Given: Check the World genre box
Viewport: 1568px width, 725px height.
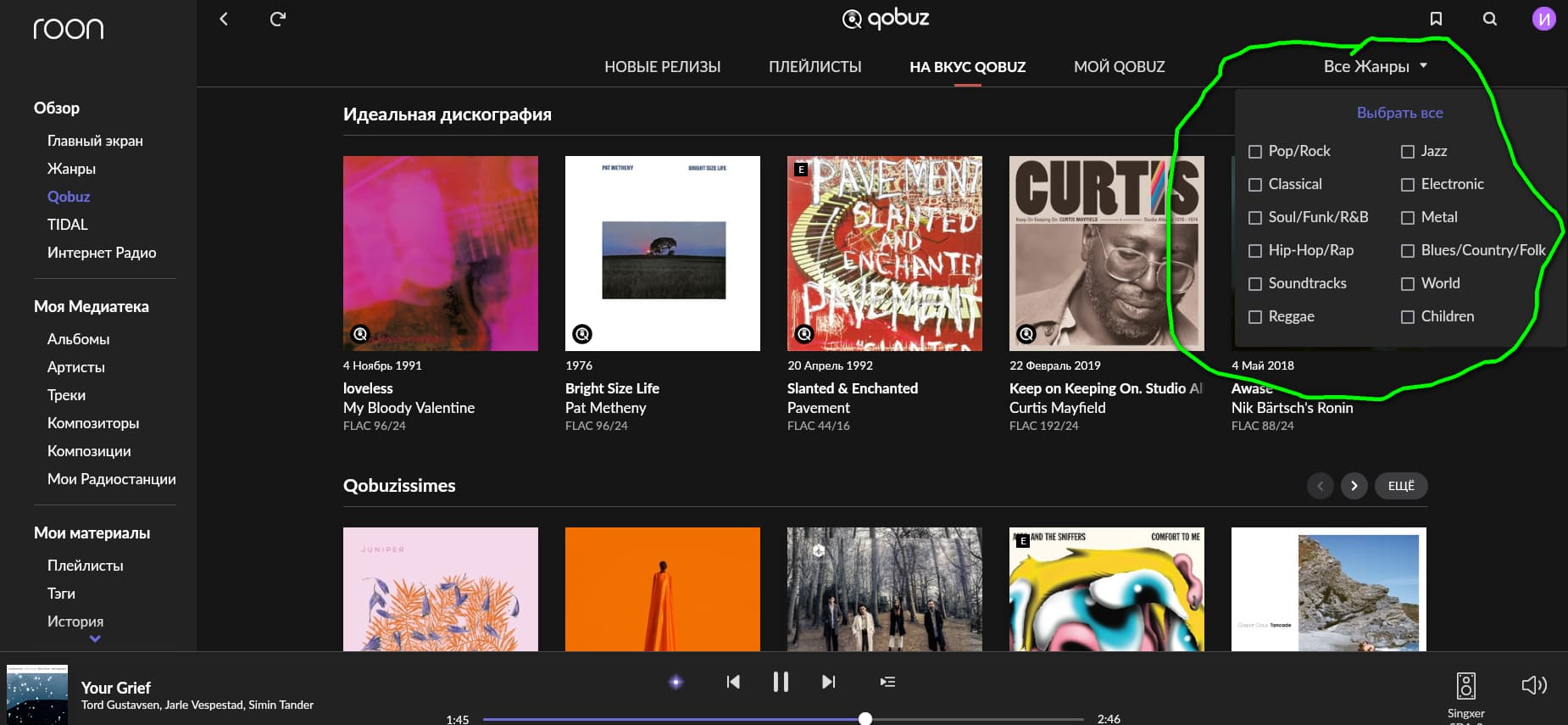Looking at the screenshot, I should [1408, 284].
